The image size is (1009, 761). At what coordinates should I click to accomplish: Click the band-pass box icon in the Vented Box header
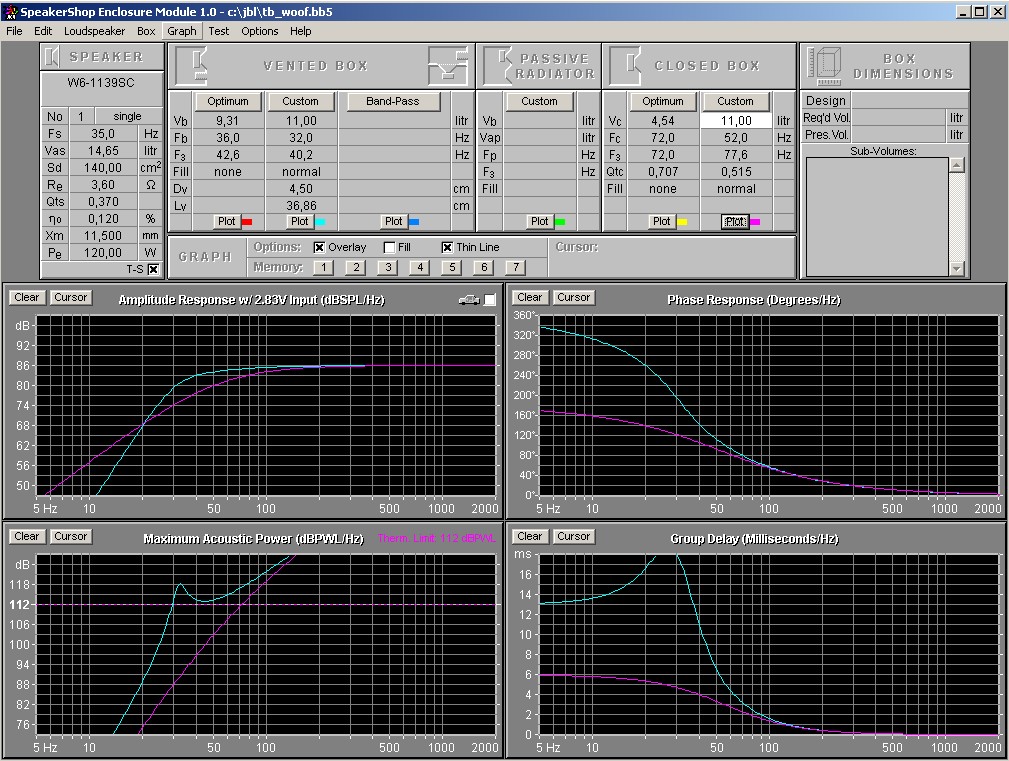[448, 66]
